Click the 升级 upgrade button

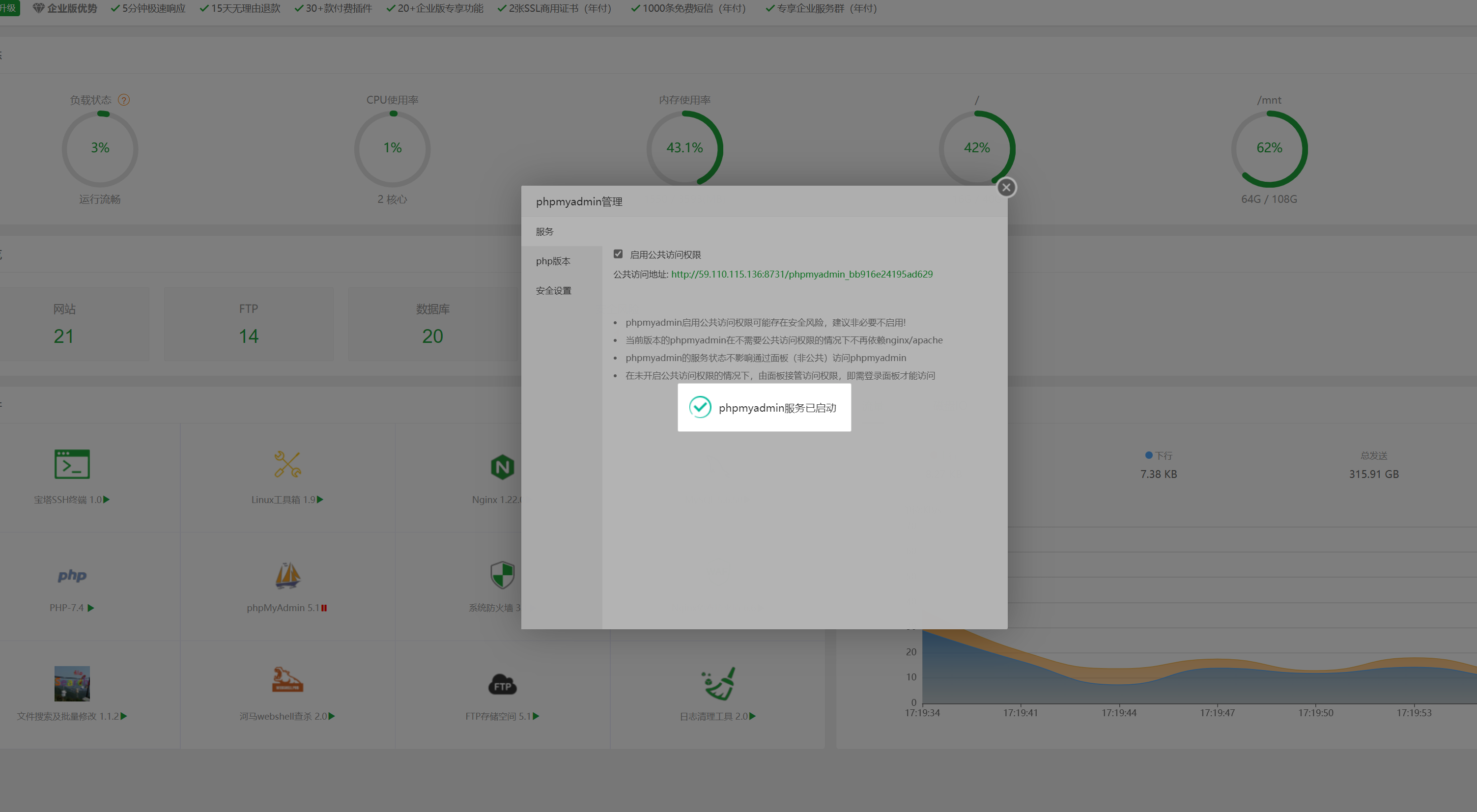(x=9, y=8)
